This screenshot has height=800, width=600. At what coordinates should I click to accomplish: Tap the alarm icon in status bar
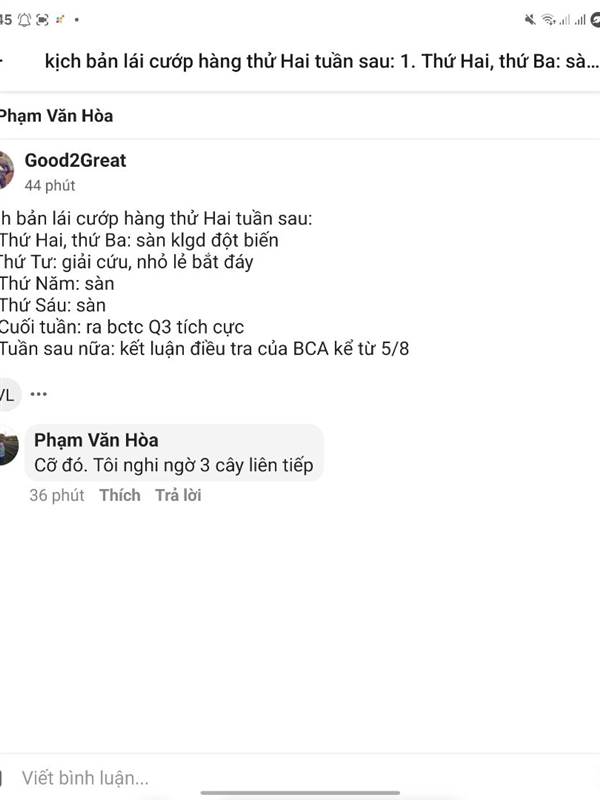point(25,19)
